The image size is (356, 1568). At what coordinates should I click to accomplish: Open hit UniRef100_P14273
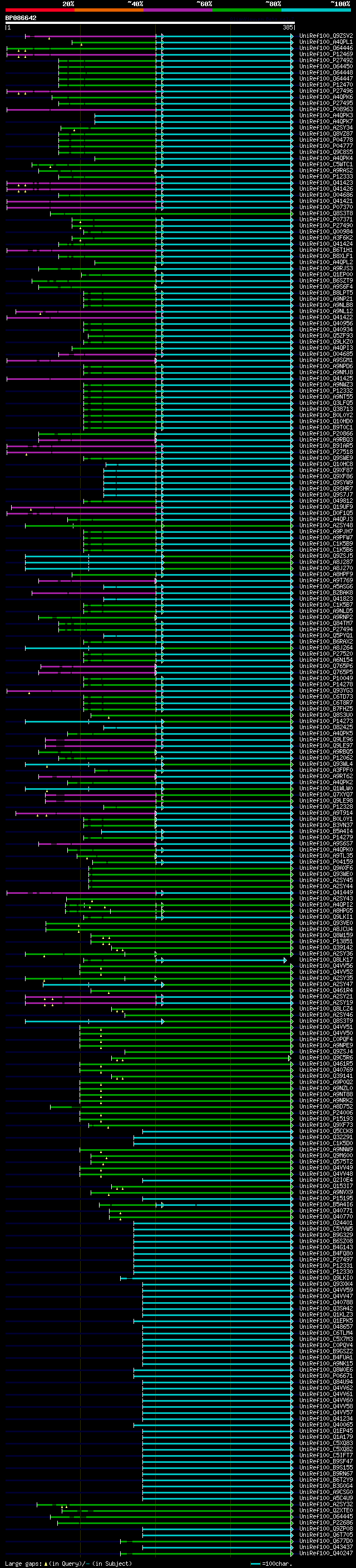pyautogui.click(x=326, y=721)
